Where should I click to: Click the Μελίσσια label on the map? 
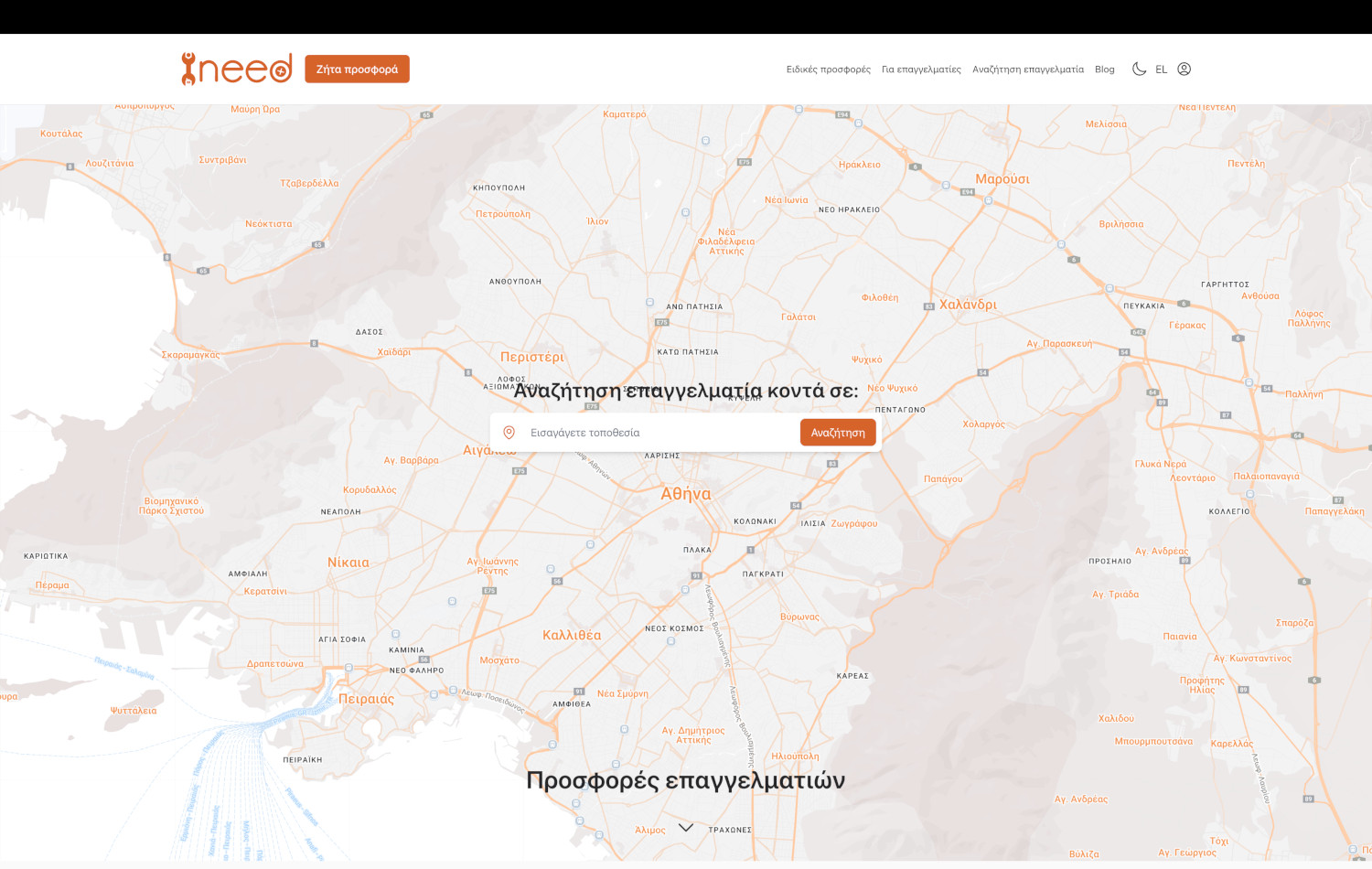(1106, 124)
